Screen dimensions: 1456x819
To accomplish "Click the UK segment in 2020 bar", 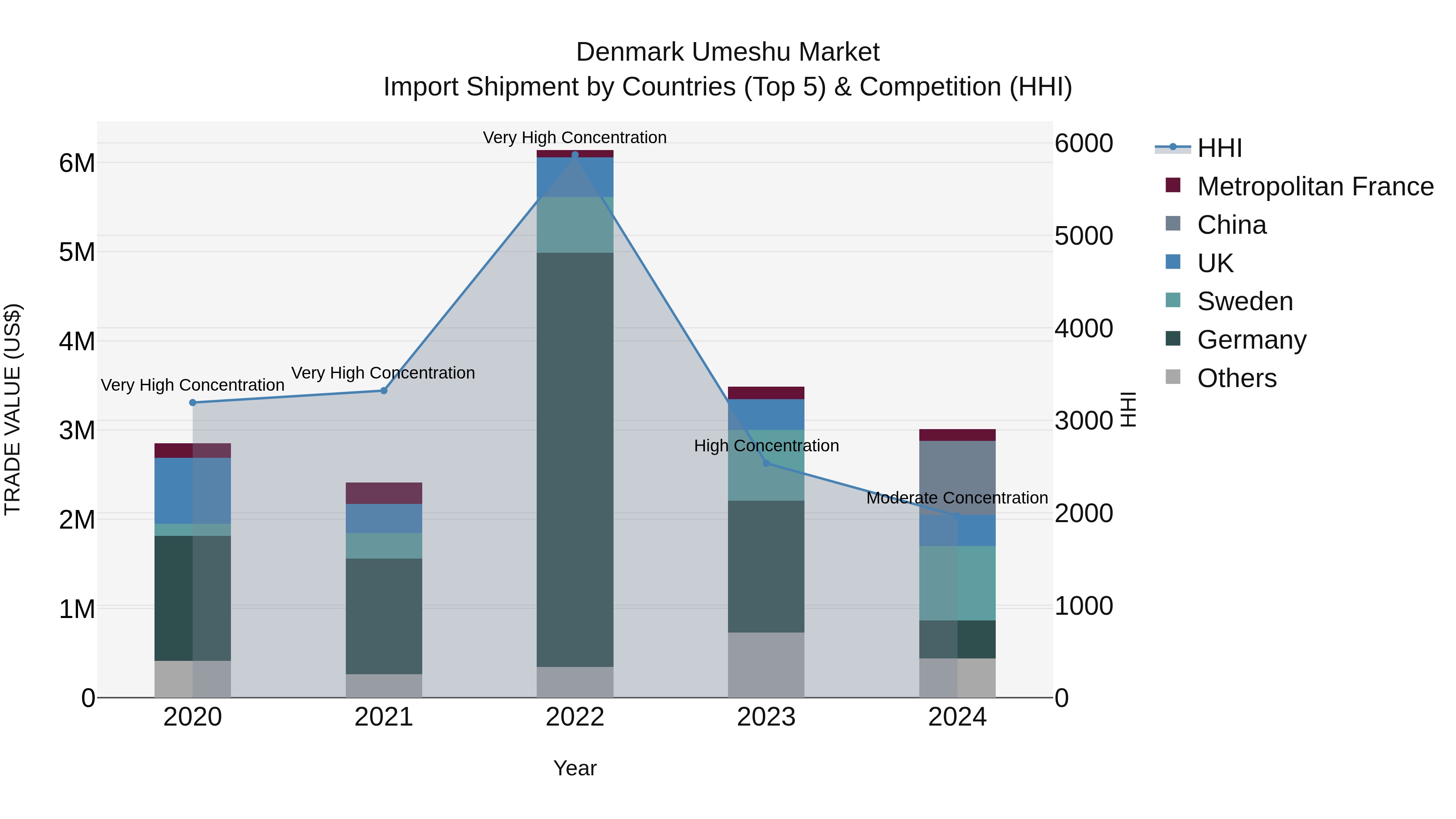I will coord(193,491).
